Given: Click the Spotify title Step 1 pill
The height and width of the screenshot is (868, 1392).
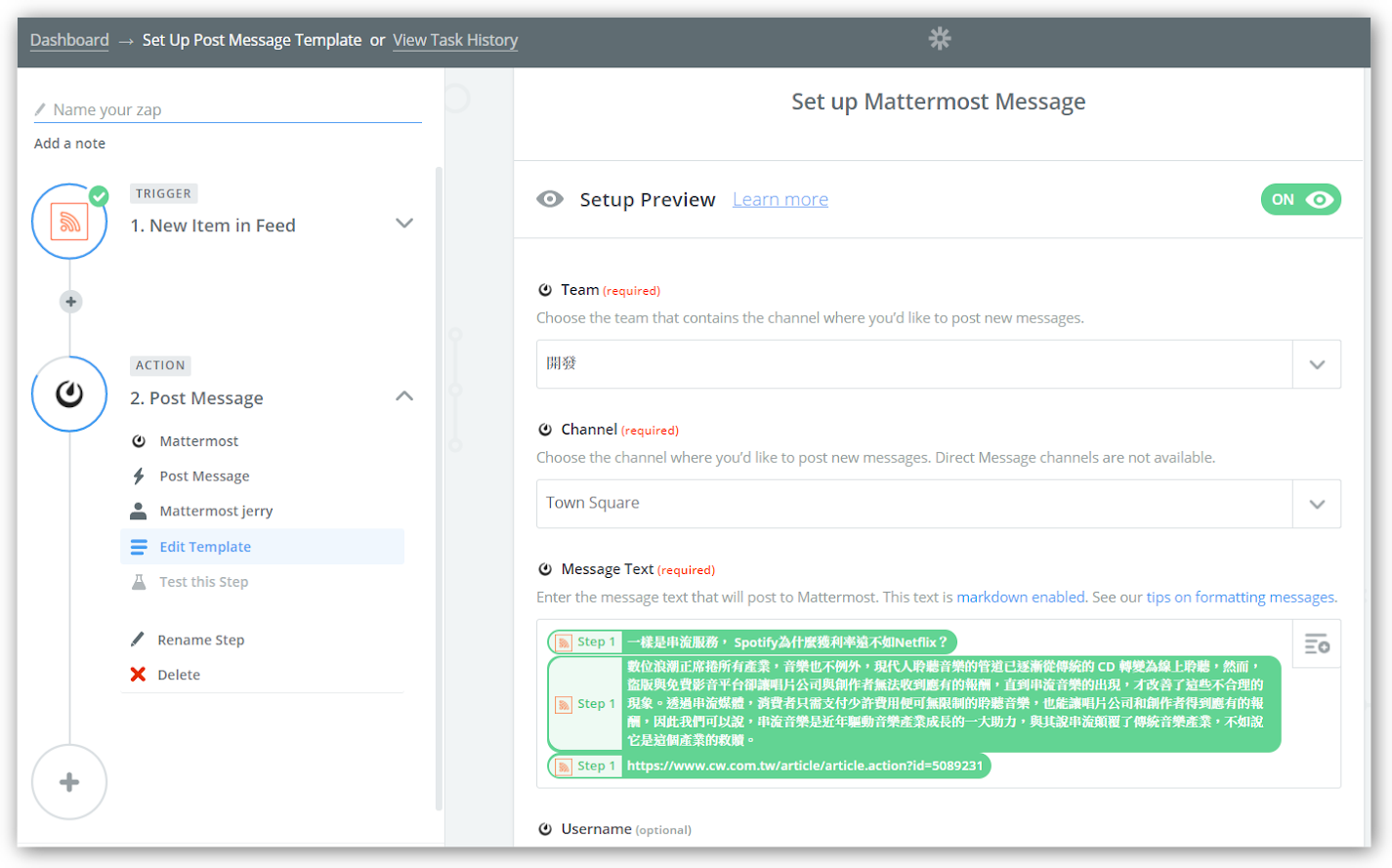Looking at the screenshot, I should tap(752, 641).
